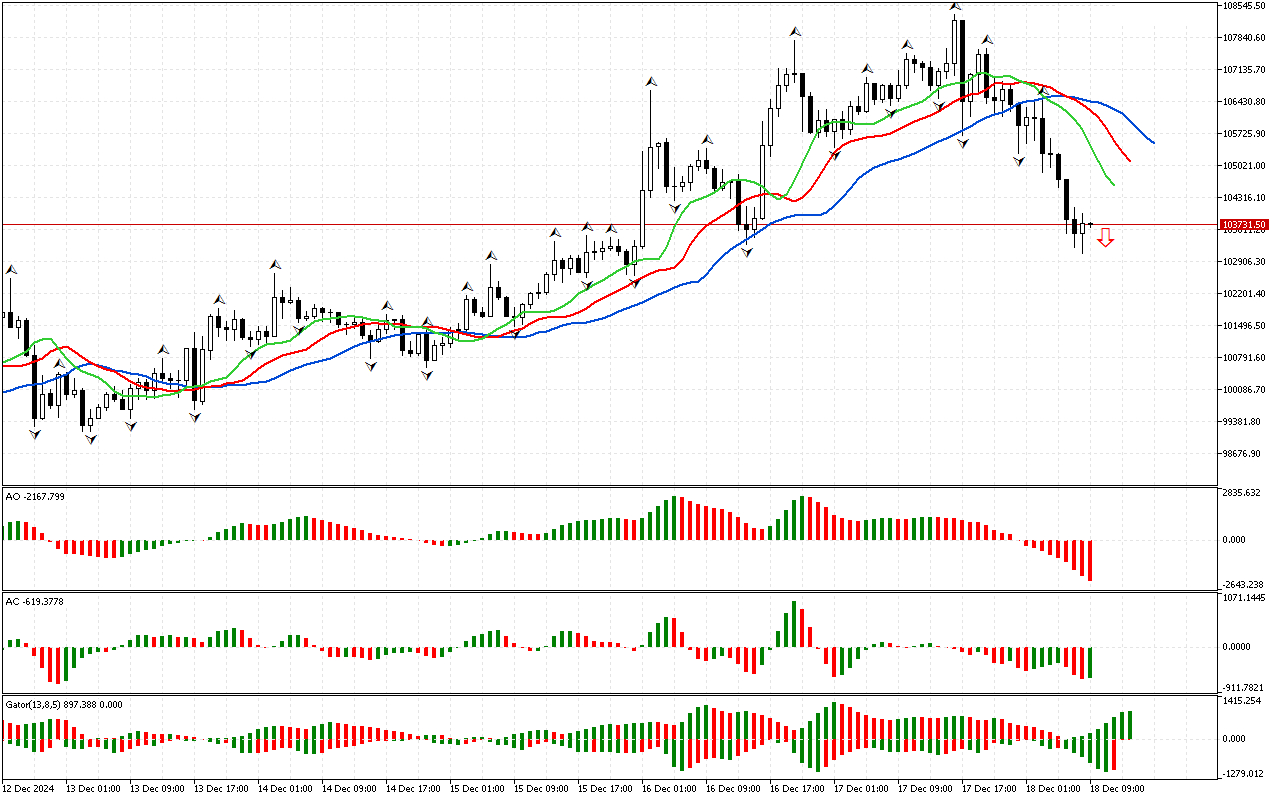Select the 14 Dec 01:00 time label

click(286, 789)
